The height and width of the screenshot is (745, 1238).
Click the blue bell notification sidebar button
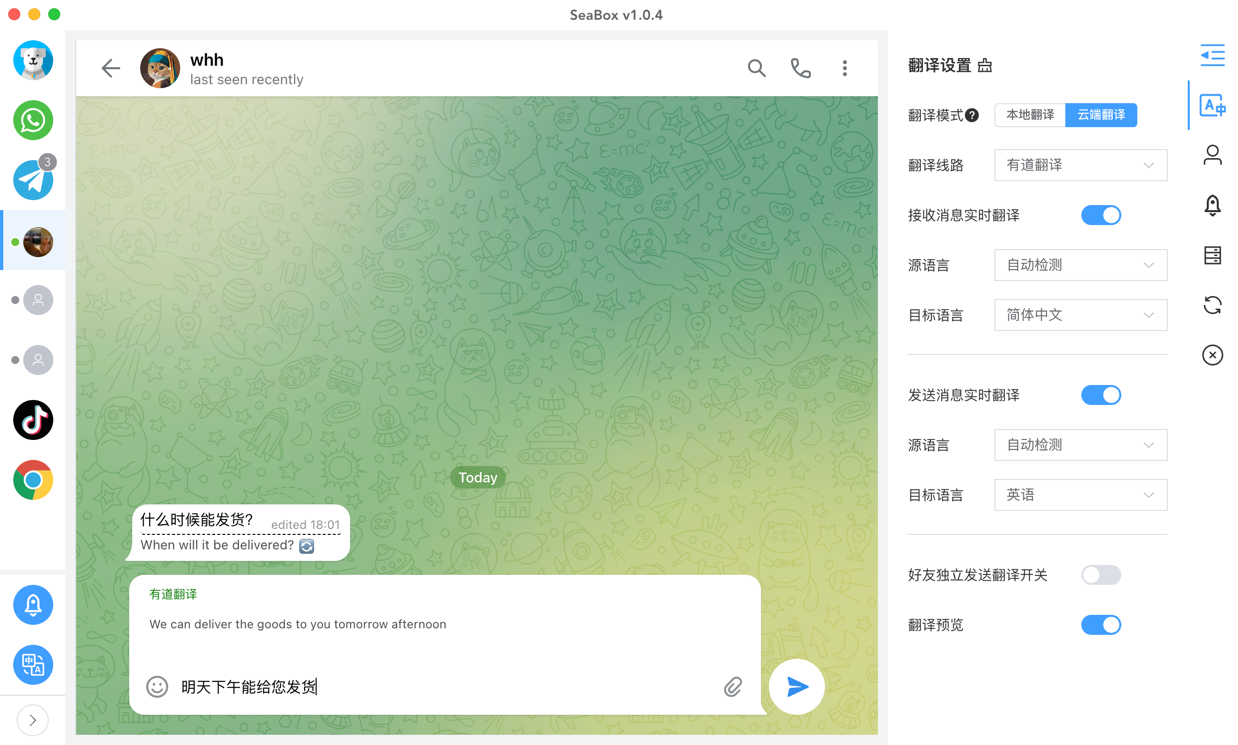pyautogui.click(x=33, y=605)
